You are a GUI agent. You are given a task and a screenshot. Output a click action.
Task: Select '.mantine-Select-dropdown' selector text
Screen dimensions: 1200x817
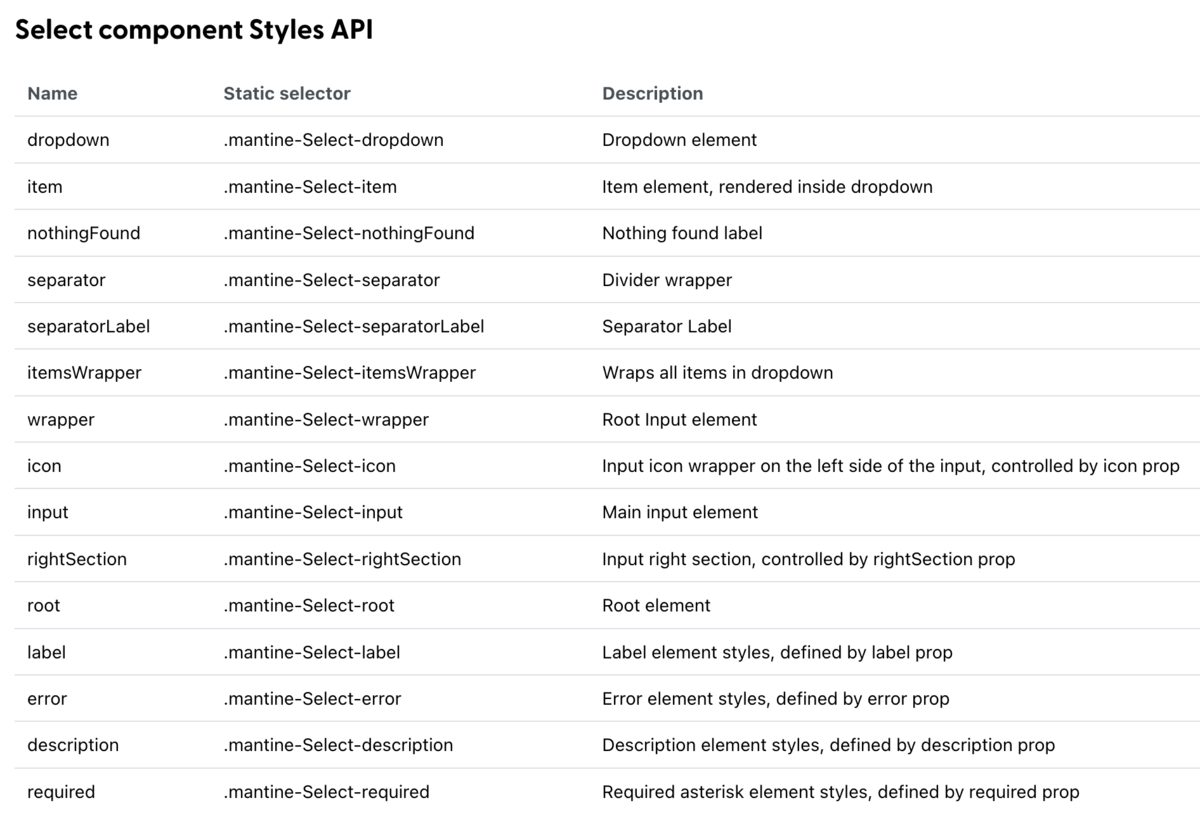click(333, 140)
